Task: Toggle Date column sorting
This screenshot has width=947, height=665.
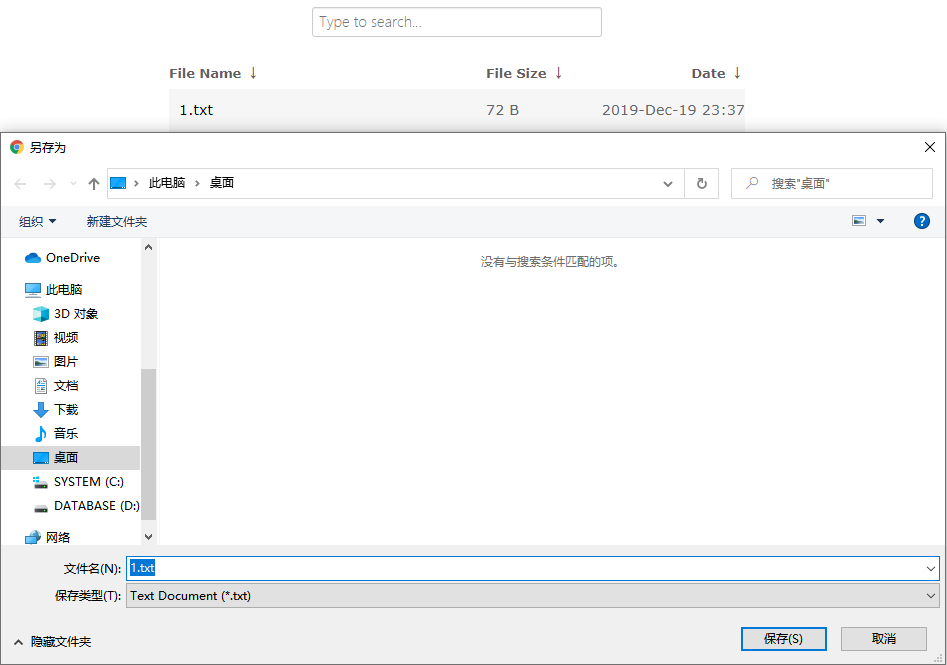Action: coord(716,72)
